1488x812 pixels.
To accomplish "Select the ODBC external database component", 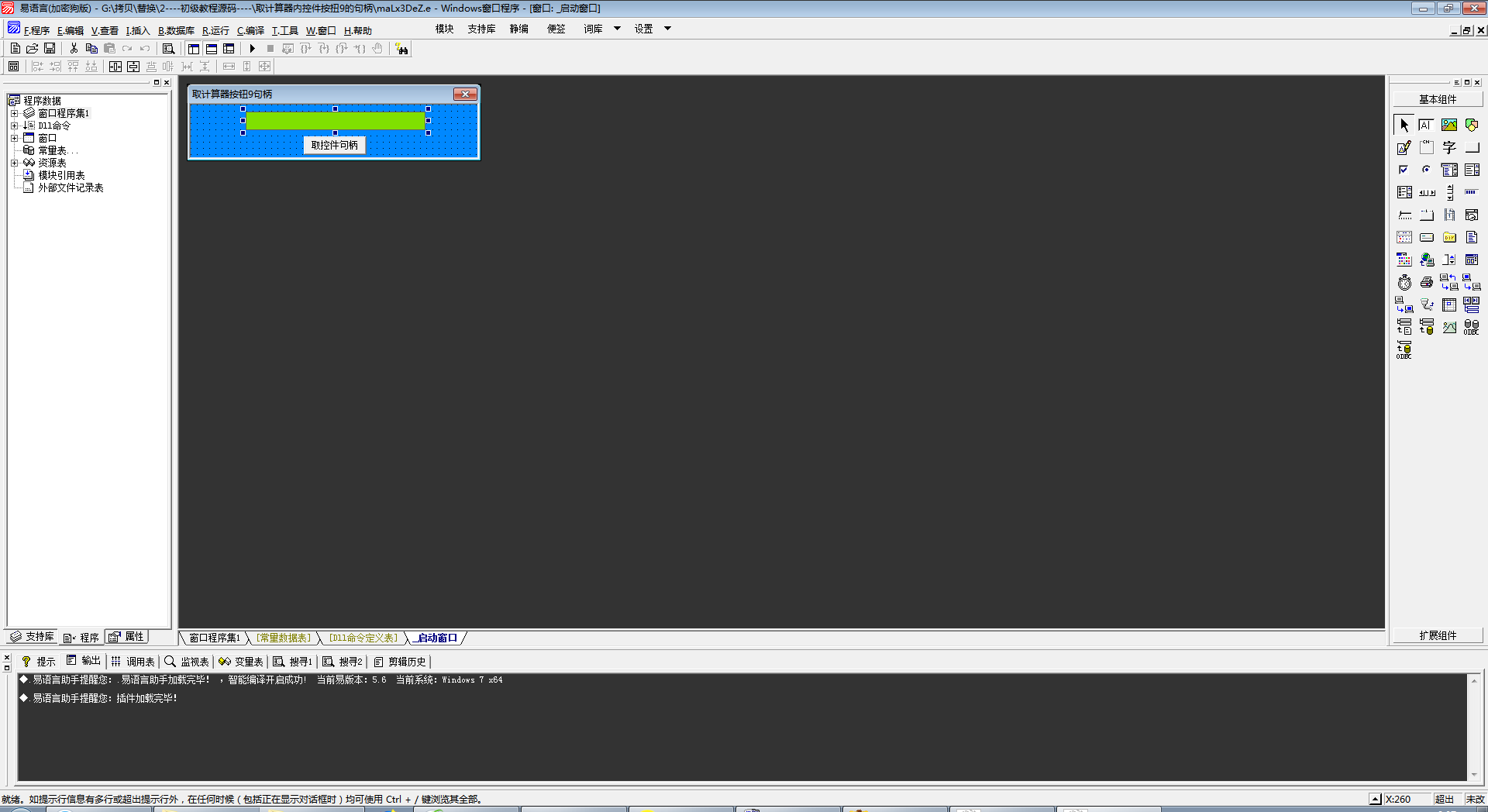I will point(1472,327).
